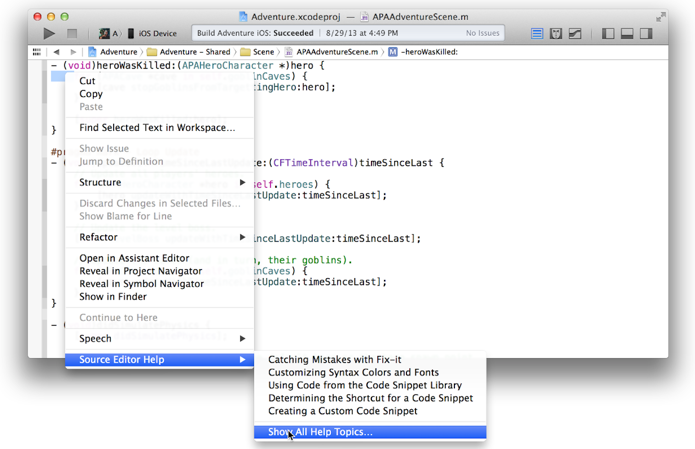695x449 pixels.
Task: Click CFTimeInterval type in code
Action: coord(313,163)
